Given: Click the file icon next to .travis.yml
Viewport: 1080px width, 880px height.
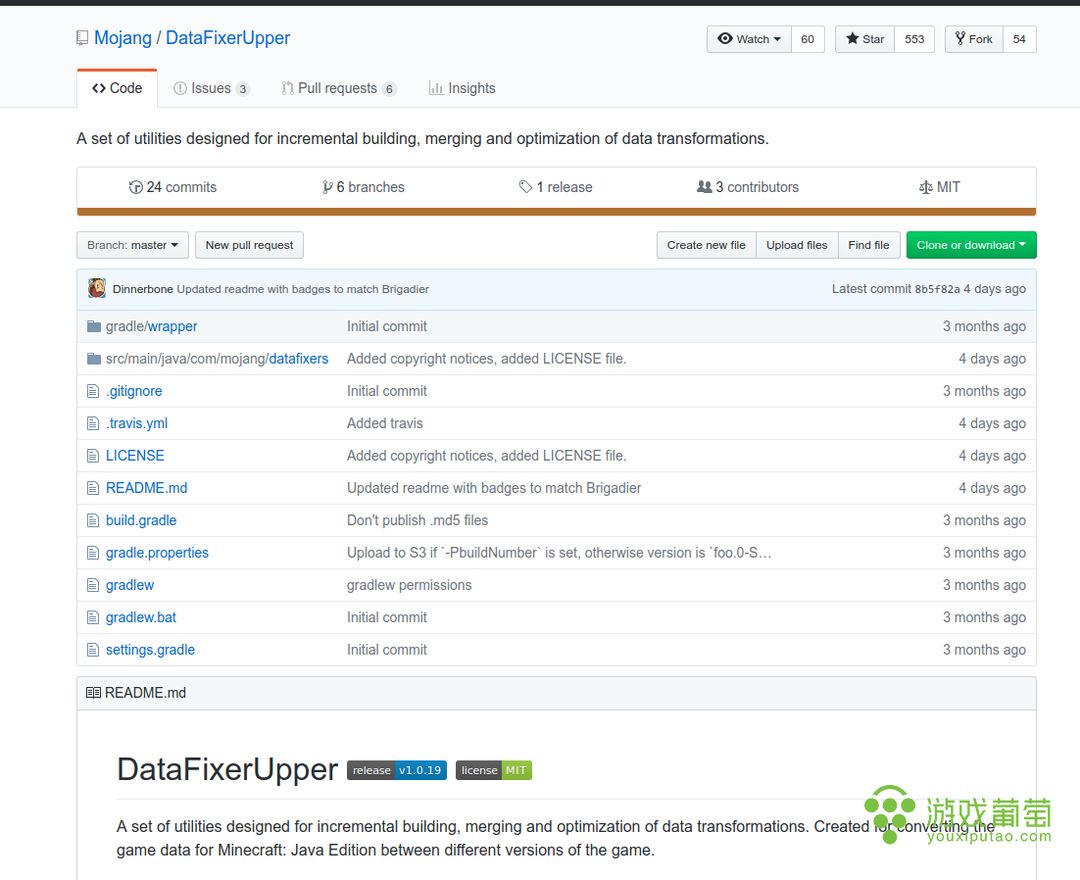Looking at the screenshot, I should [x=93, y=423].
